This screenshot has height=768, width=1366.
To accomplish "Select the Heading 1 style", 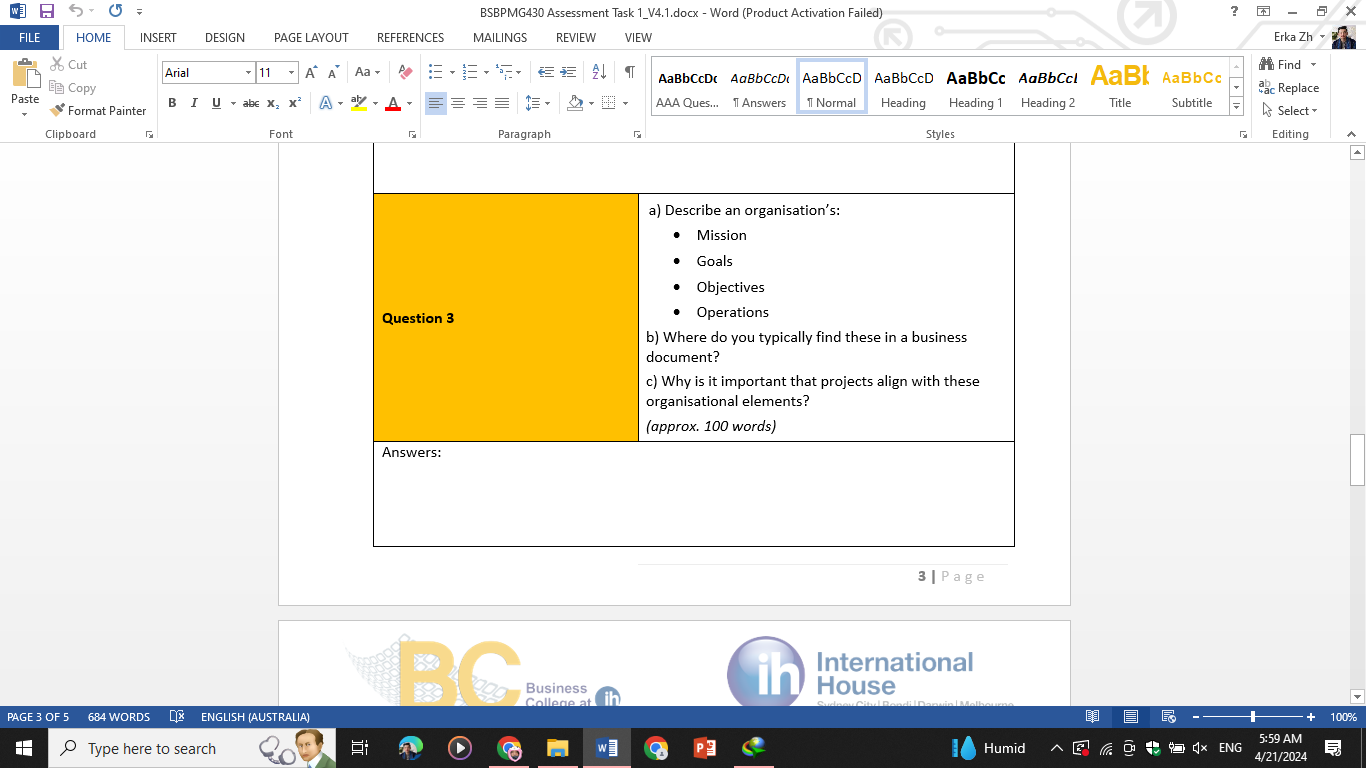I will click(x=975, y=85).
